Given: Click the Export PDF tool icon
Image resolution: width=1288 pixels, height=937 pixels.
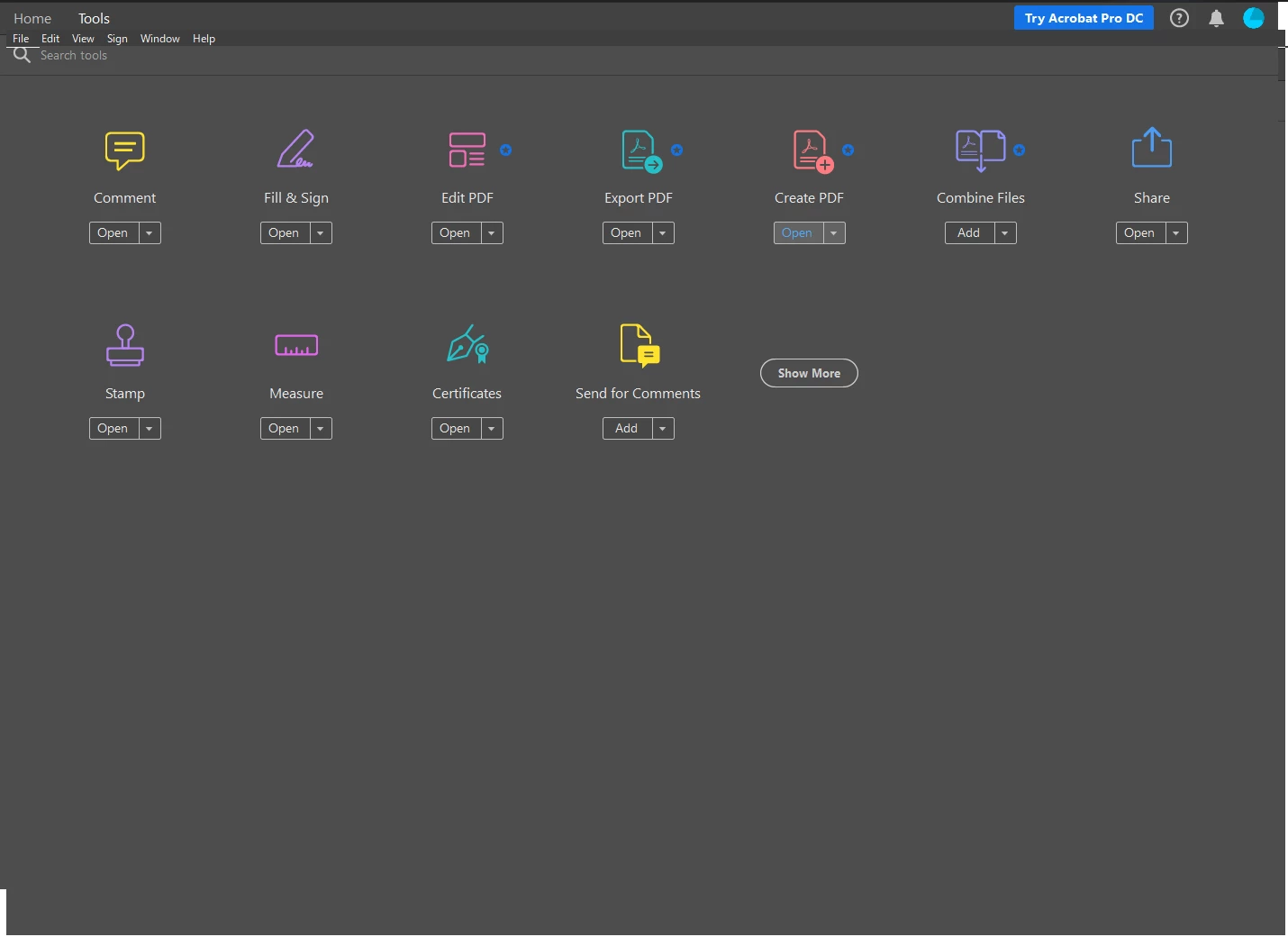Looking at the screenshot, I should (x=641, y=151).
